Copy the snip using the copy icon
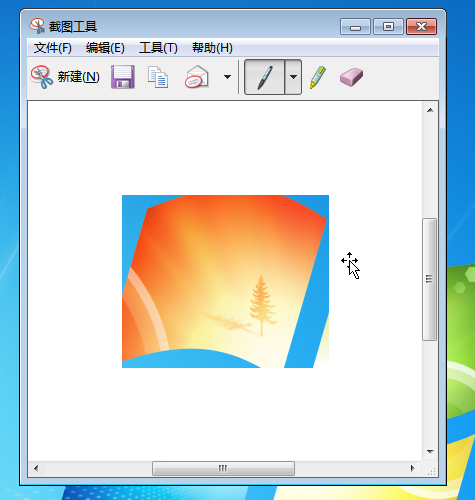This screenshot has width=475, height=500. coord(158,77)
